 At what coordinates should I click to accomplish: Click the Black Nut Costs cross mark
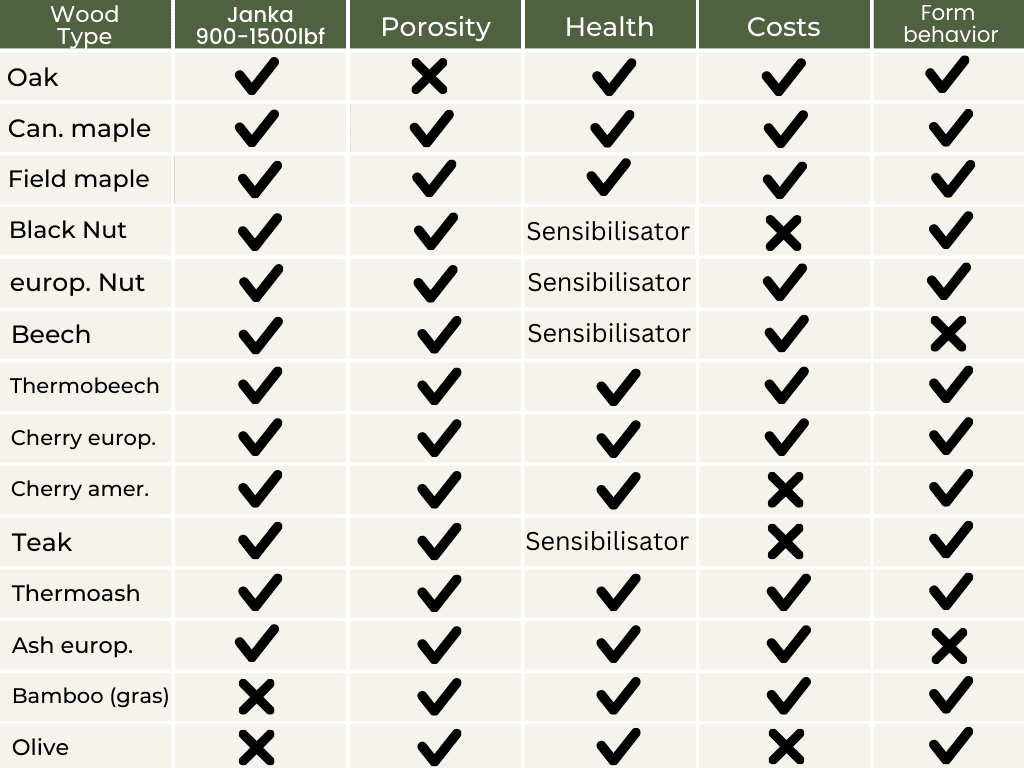783,233
